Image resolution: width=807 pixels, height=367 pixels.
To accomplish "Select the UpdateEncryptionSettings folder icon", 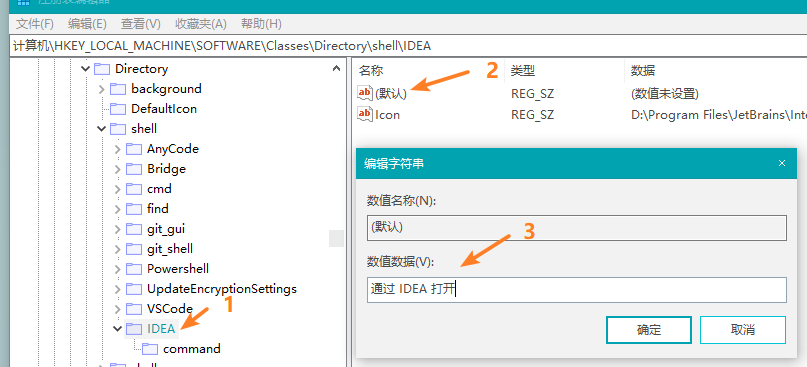I will (x=134, y=289).
